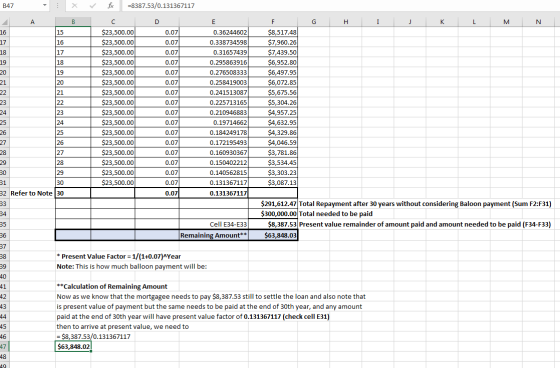Confirm the entry with the checkmark icon
This screenshot has width=560, height=368.
click(92, 6)
